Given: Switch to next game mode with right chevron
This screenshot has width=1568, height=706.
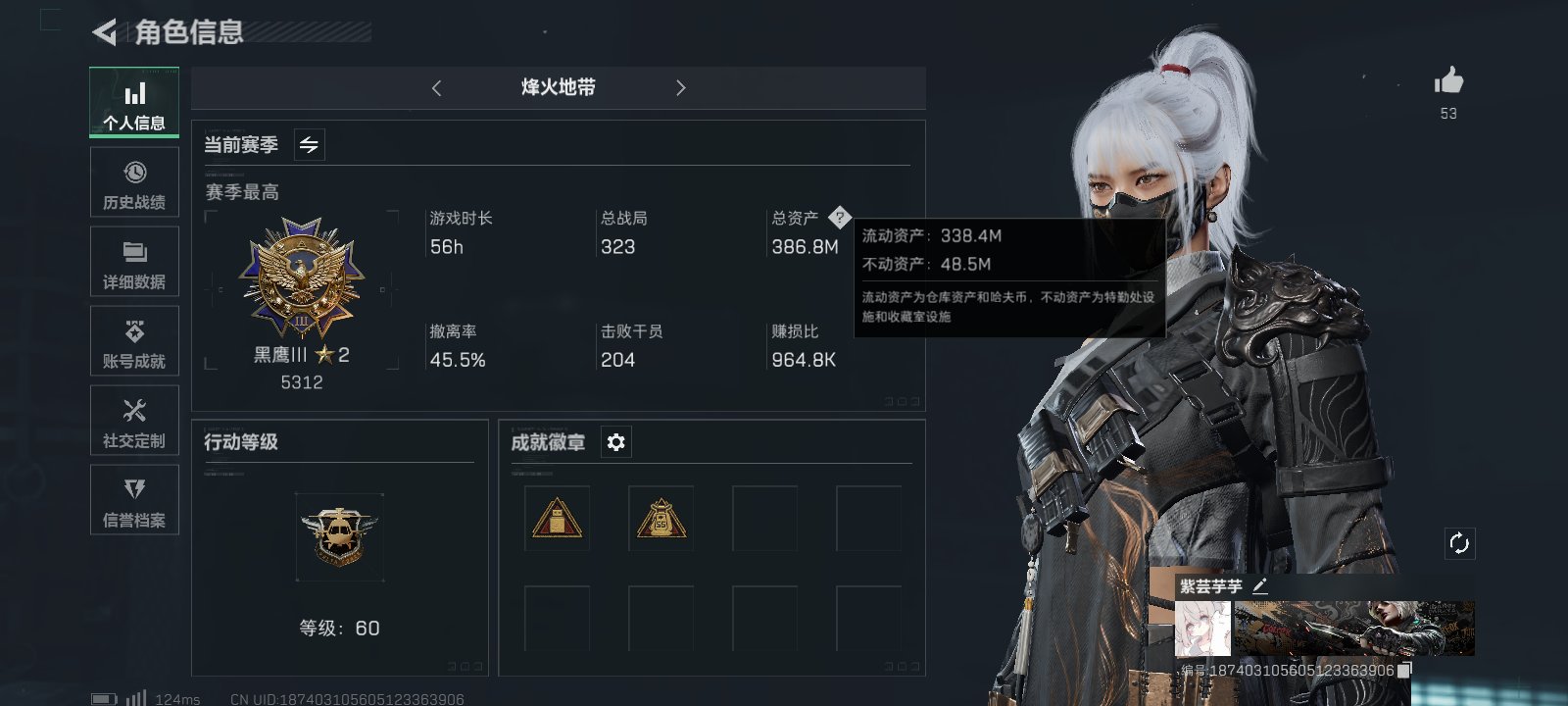Looking at the screenshot, I should [680, 88].
